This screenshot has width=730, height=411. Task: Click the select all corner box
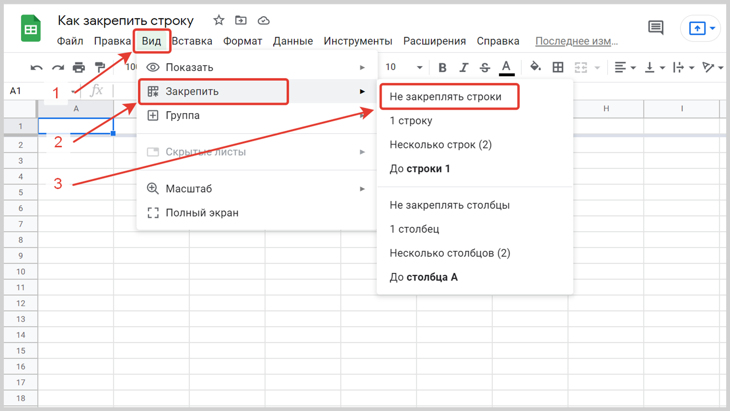click(21, 108)
